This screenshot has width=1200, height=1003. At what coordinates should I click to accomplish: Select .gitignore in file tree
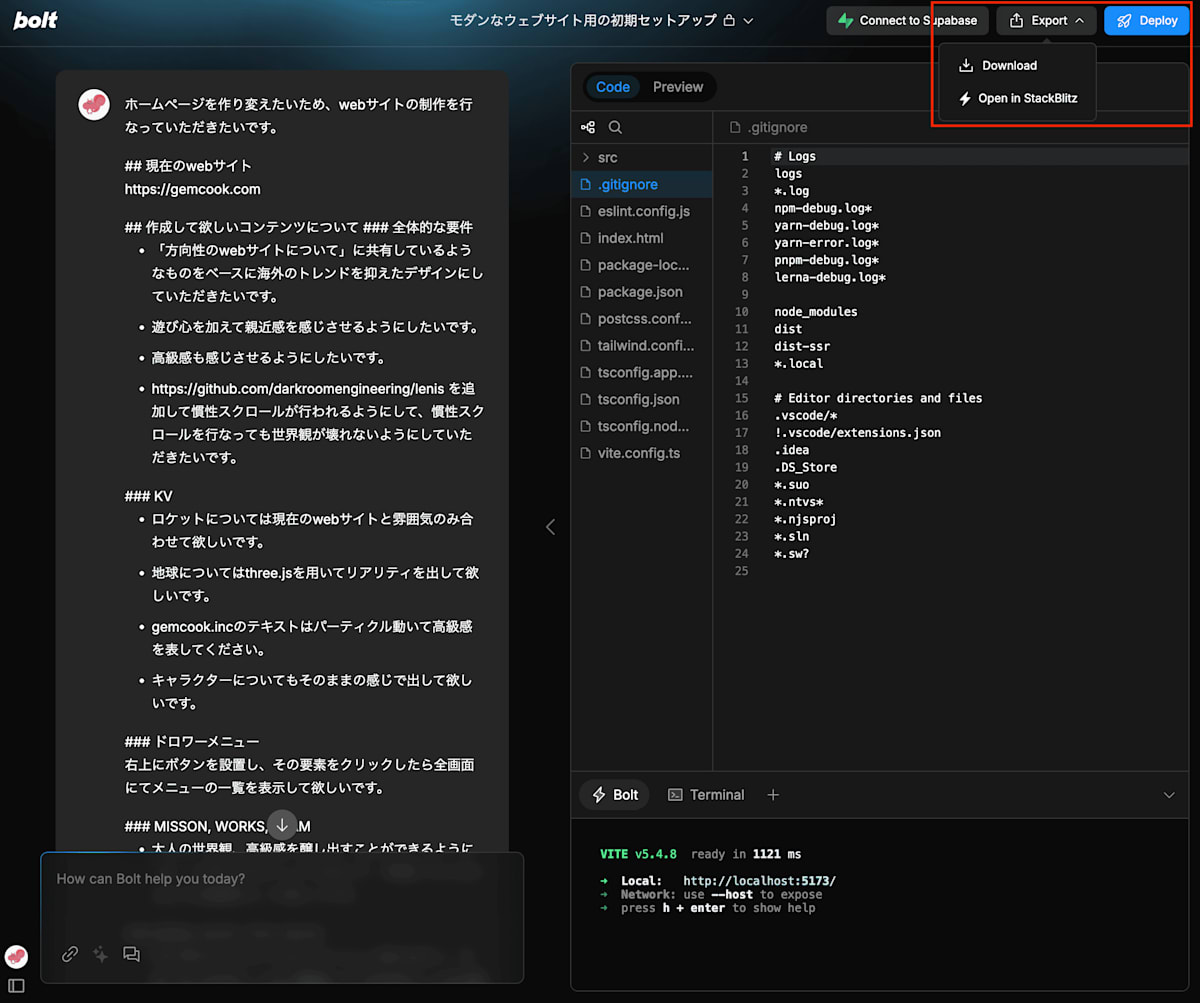[x=641, y=185]
